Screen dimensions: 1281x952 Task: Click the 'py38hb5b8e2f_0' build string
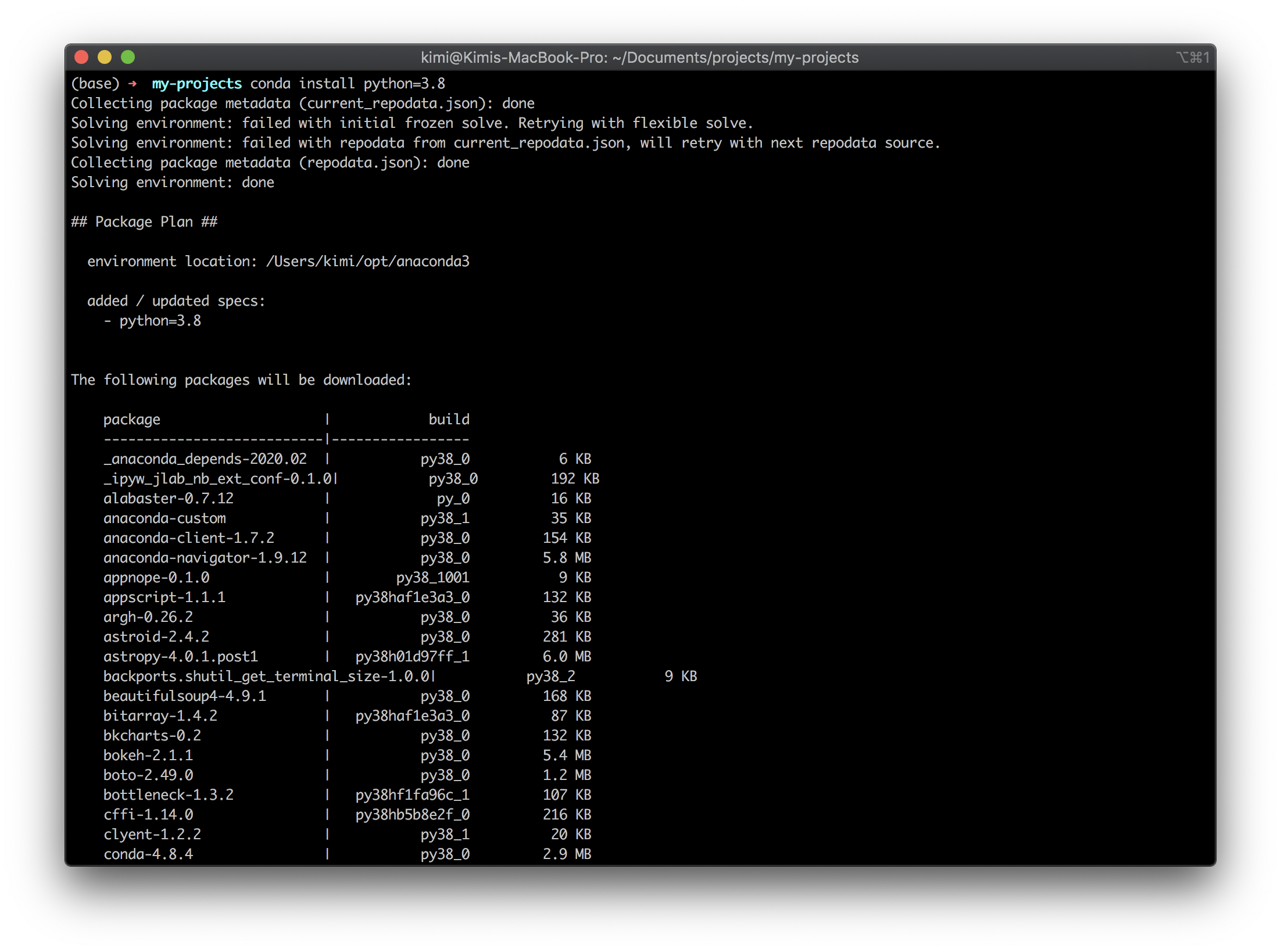(412, 815)
